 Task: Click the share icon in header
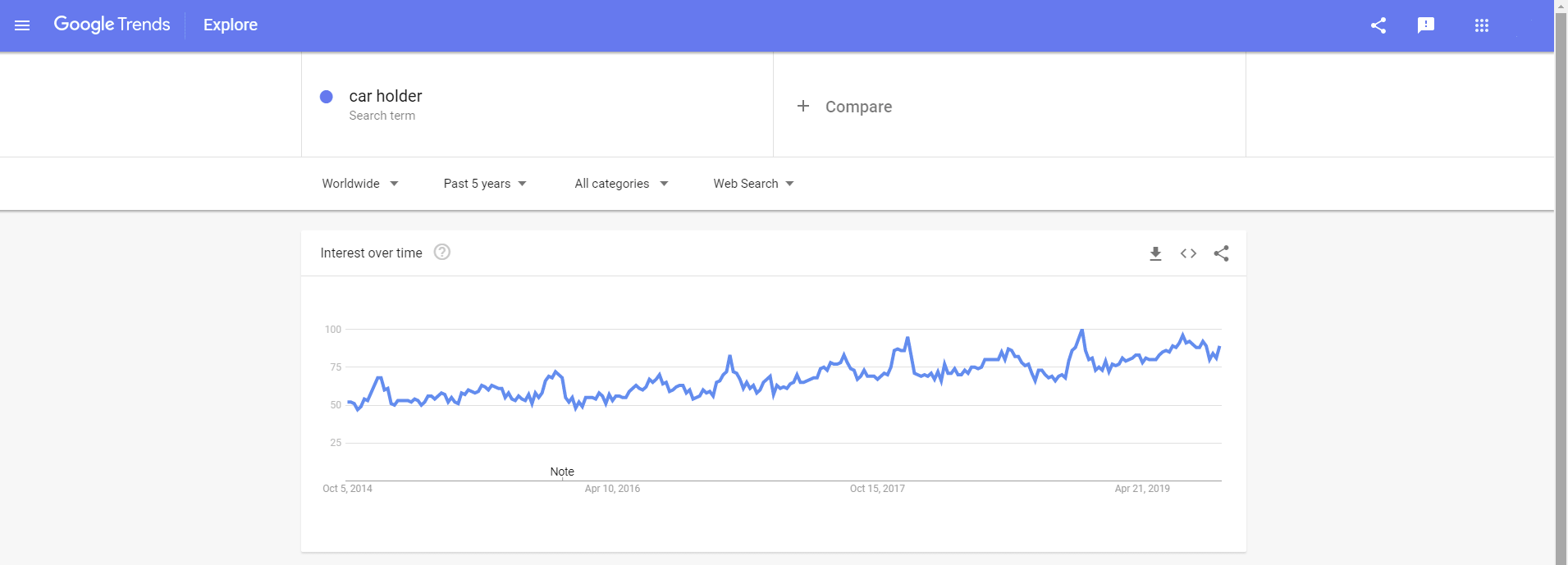tap(1378, 25)
